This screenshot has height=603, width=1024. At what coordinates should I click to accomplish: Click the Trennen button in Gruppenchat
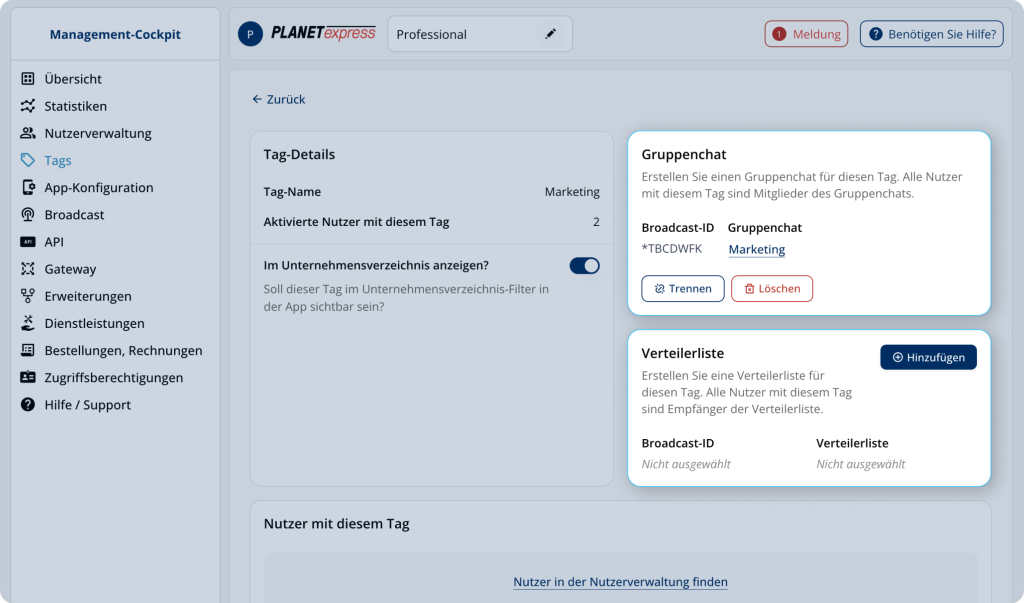(x=682, y=289)
